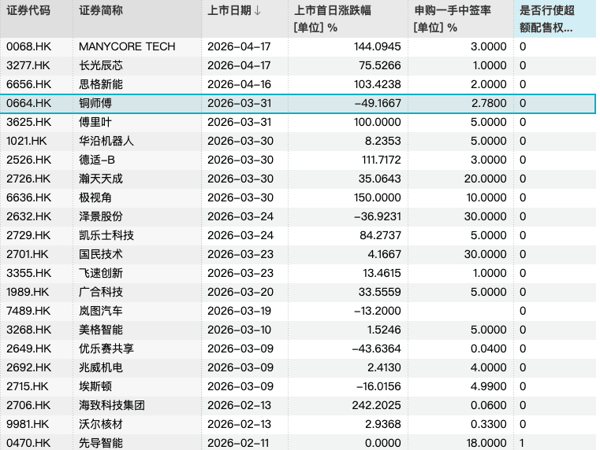Select the 2026-04-16 listing date cell
600x450 pixels.
[x=238, y=85]
